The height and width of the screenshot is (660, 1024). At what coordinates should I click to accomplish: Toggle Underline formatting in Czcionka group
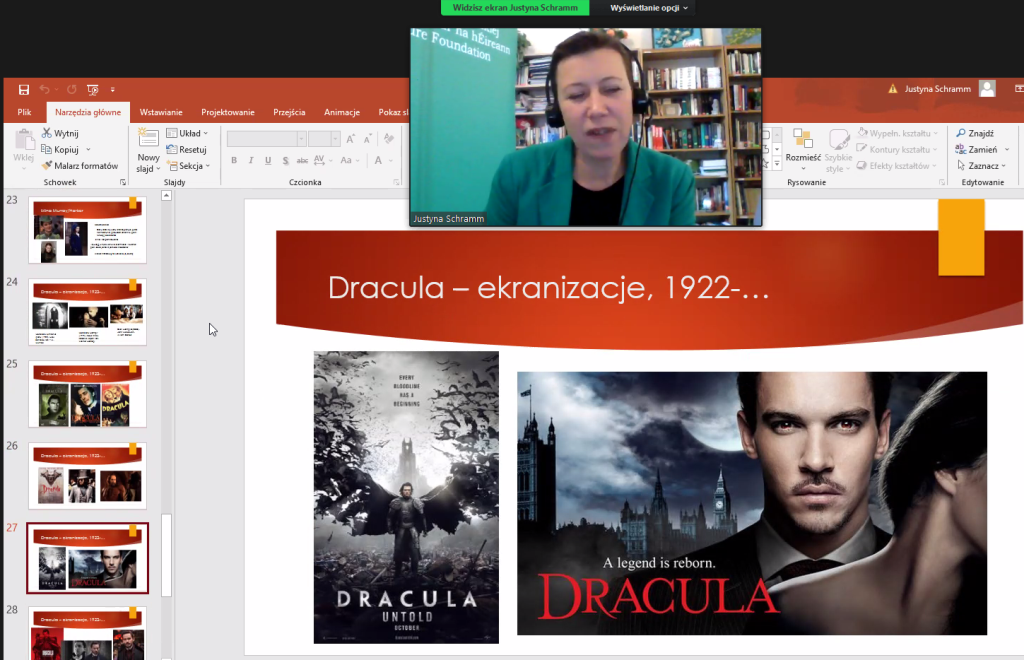[268, 160]
